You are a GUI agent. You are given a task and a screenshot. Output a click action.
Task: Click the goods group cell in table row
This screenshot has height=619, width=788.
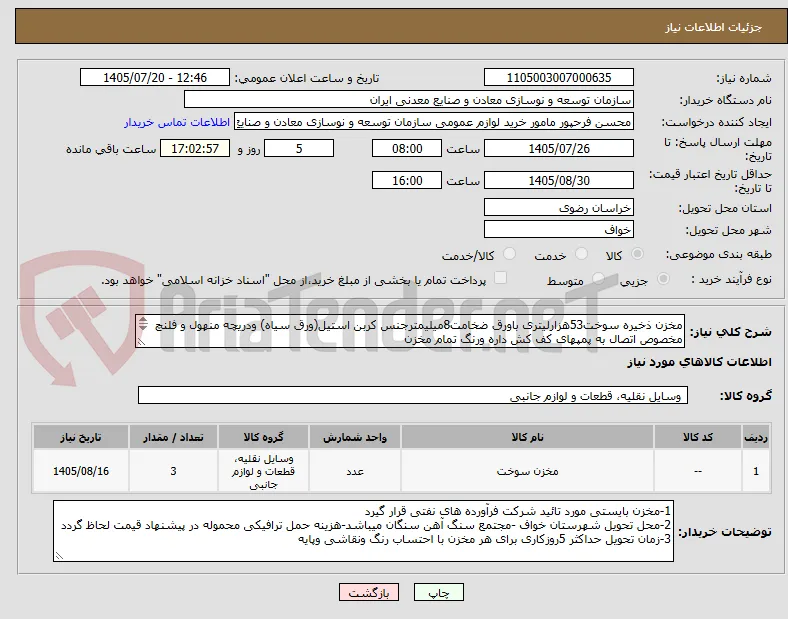coord(263,471)
